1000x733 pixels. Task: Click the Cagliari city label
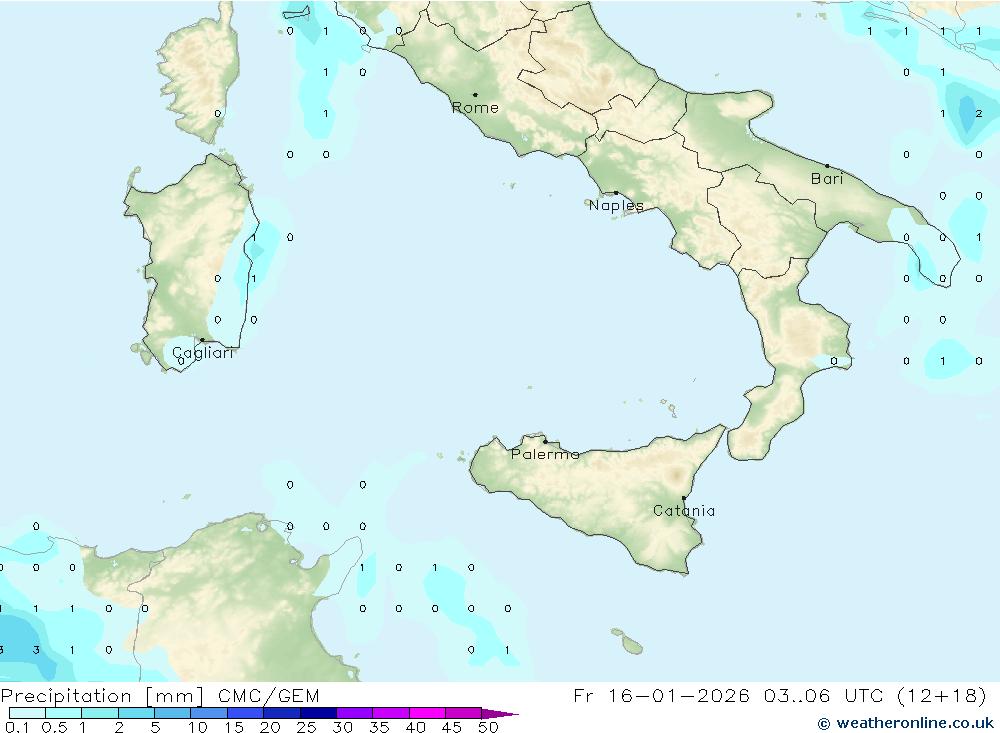203,353
